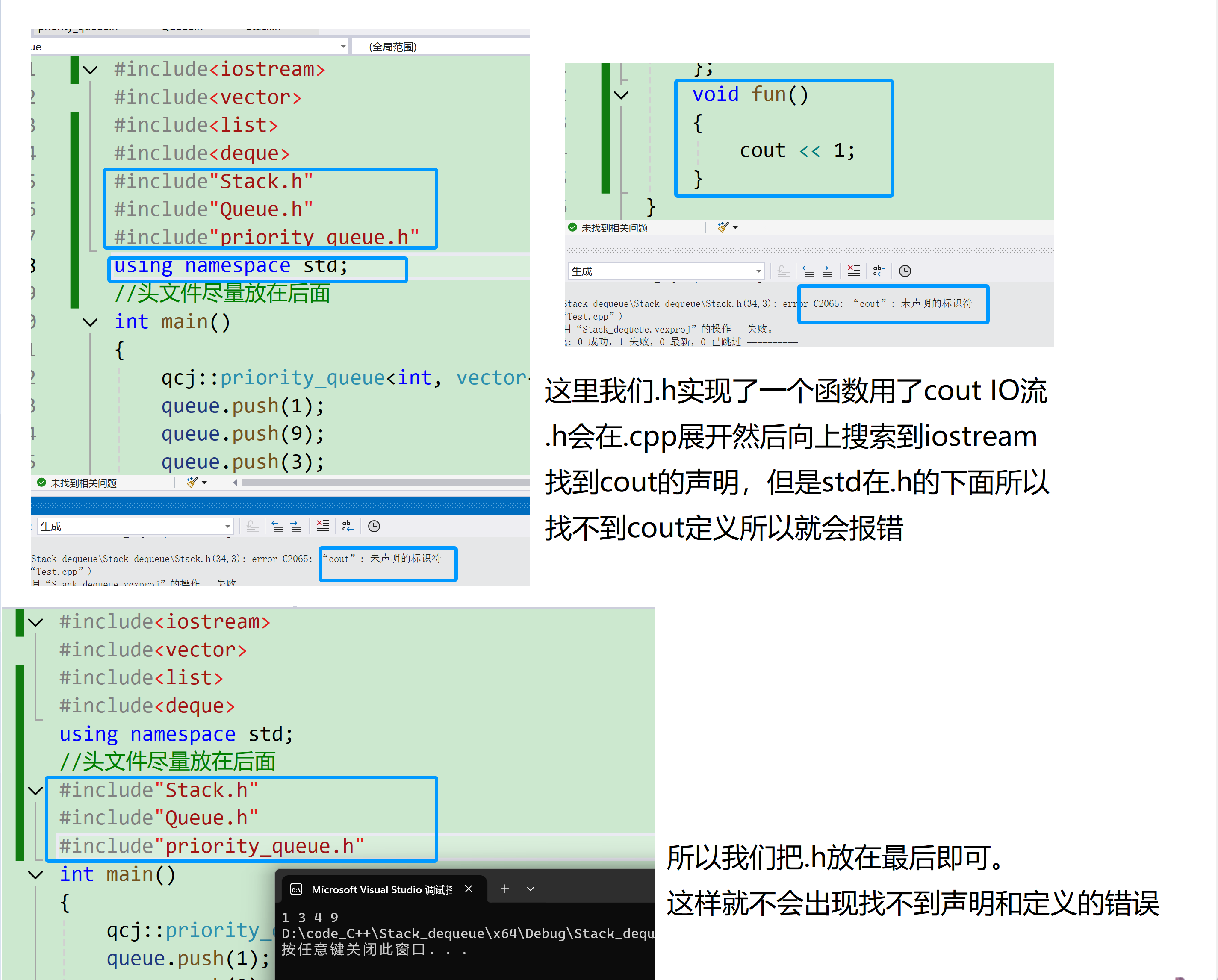1218x980 pixels.
Task: Click using namespace std; in bottom editor
Action: coord(176,734)
